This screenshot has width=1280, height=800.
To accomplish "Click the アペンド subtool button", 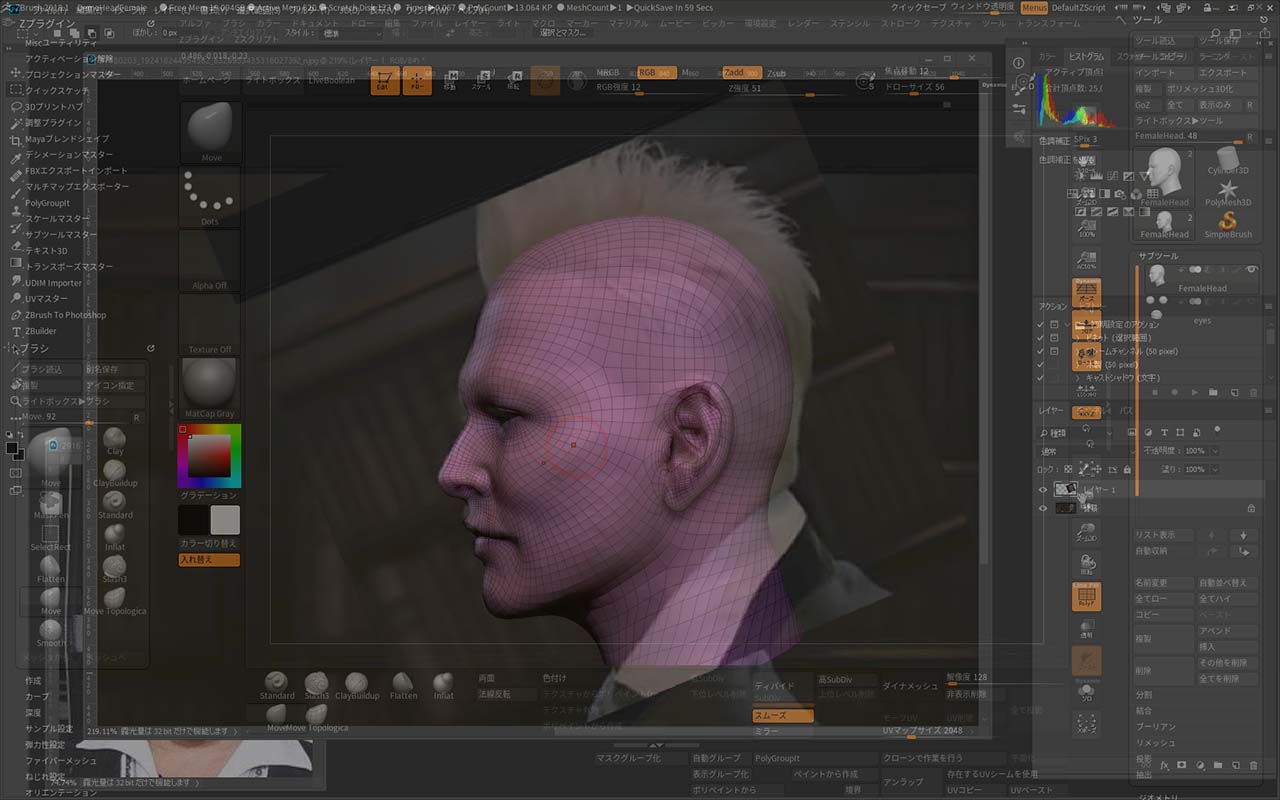I will pos(1226,631).
